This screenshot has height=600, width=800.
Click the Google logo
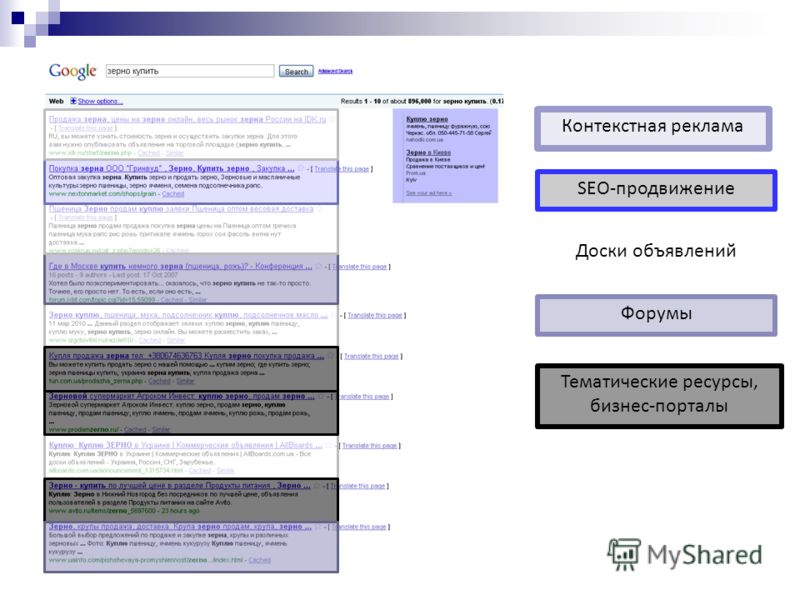click(72, 71)
